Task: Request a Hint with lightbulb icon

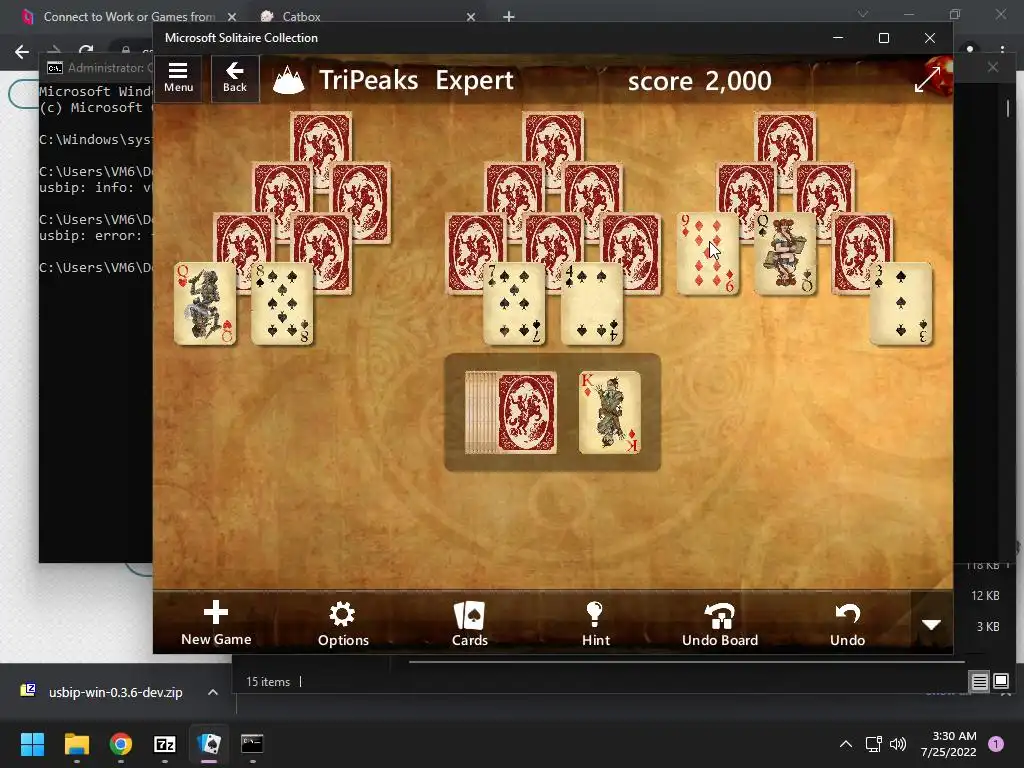Action: 596,623
